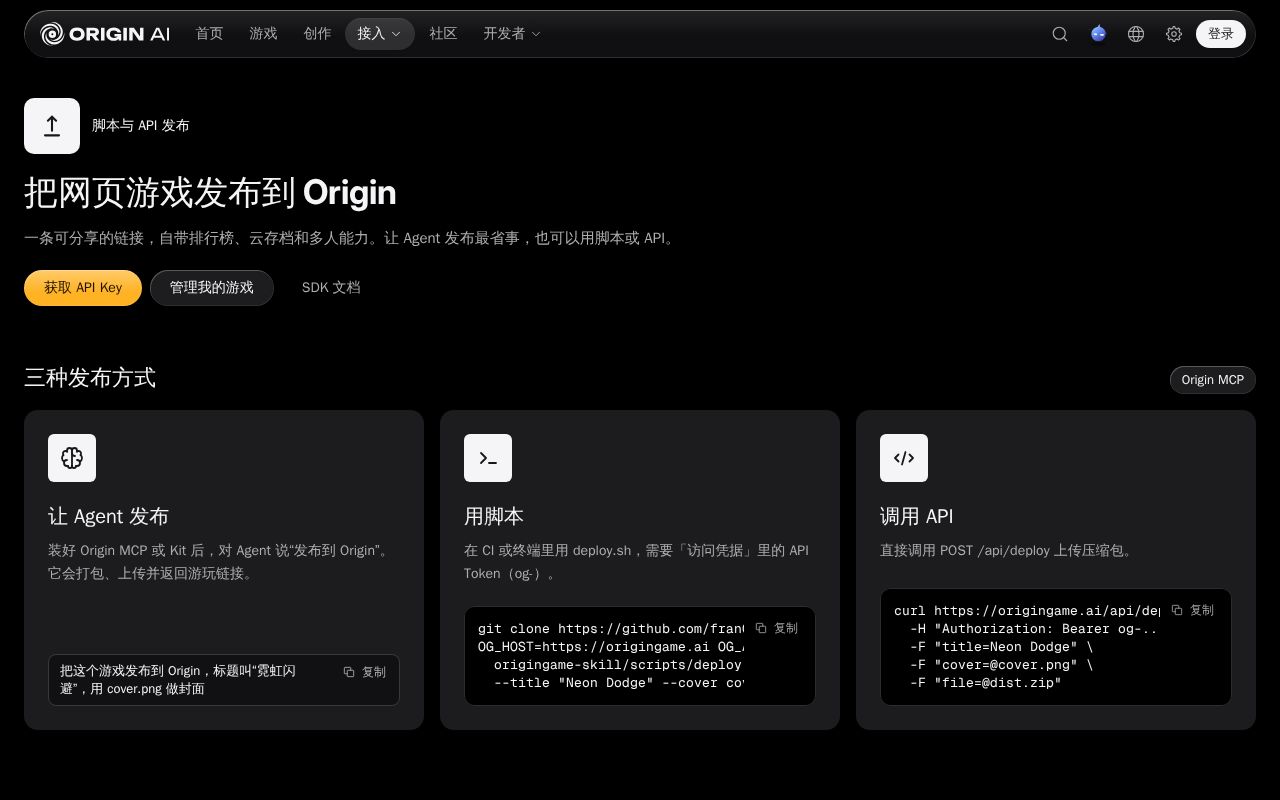The image size is (1280, 800).
Task: Click the Origin AI logo
Action: click(105, 34)
